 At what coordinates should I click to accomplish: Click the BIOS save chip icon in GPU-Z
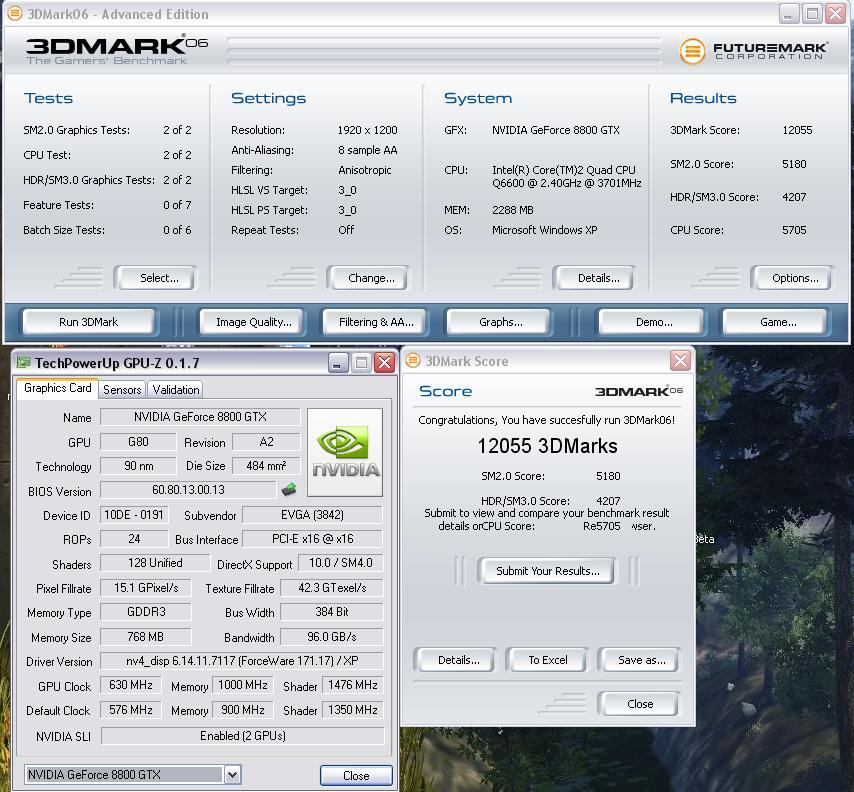[289, 489]
